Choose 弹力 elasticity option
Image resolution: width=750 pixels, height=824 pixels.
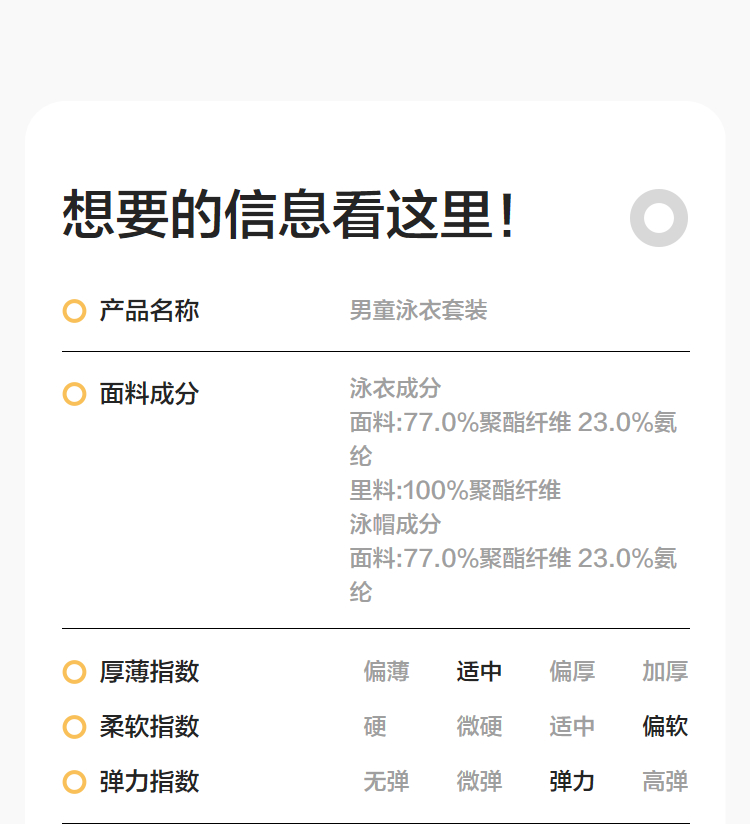coord(572,782)
